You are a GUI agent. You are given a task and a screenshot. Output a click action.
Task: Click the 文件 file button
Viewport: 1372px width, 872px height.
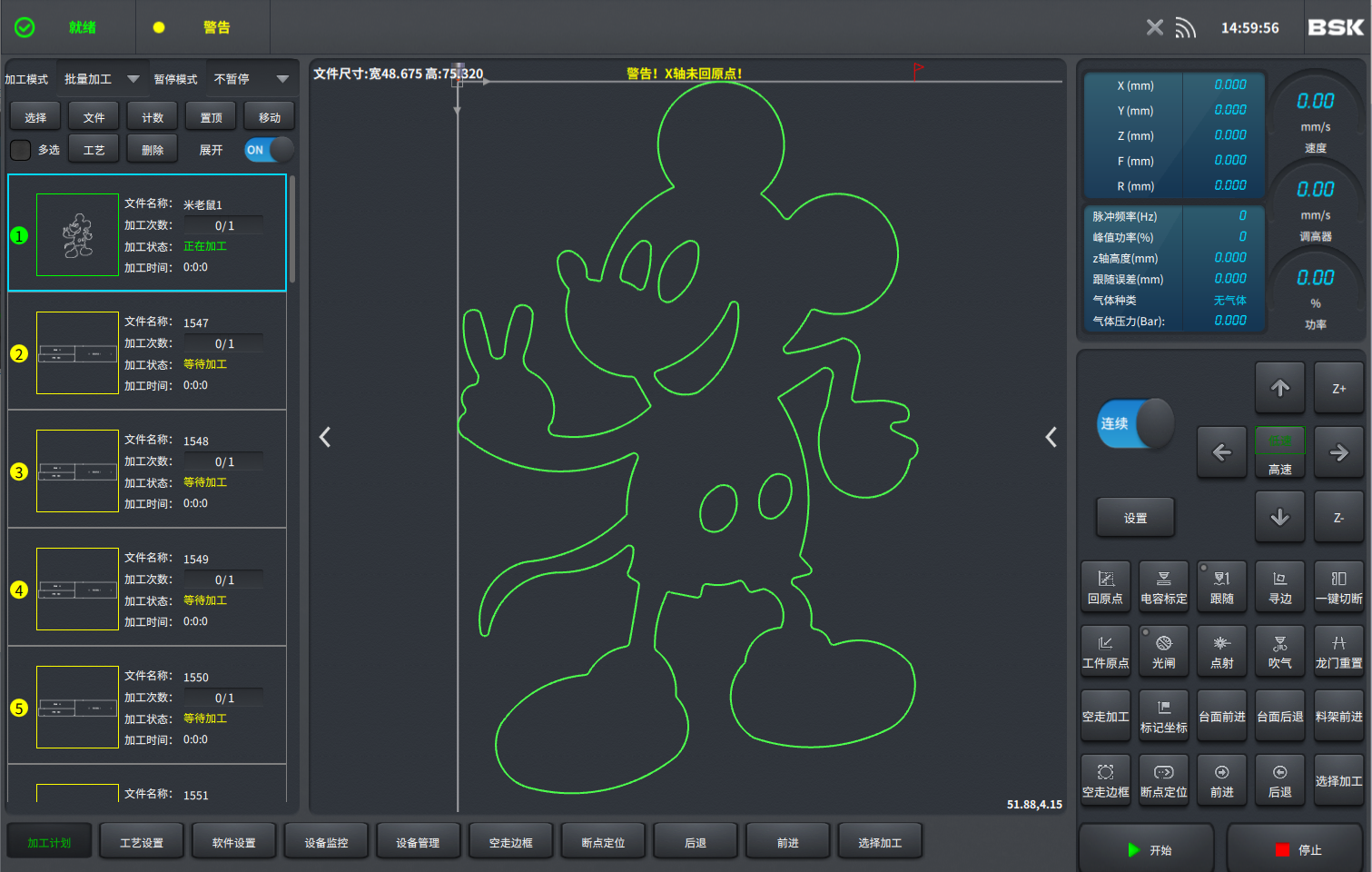(x=94, y=117)
